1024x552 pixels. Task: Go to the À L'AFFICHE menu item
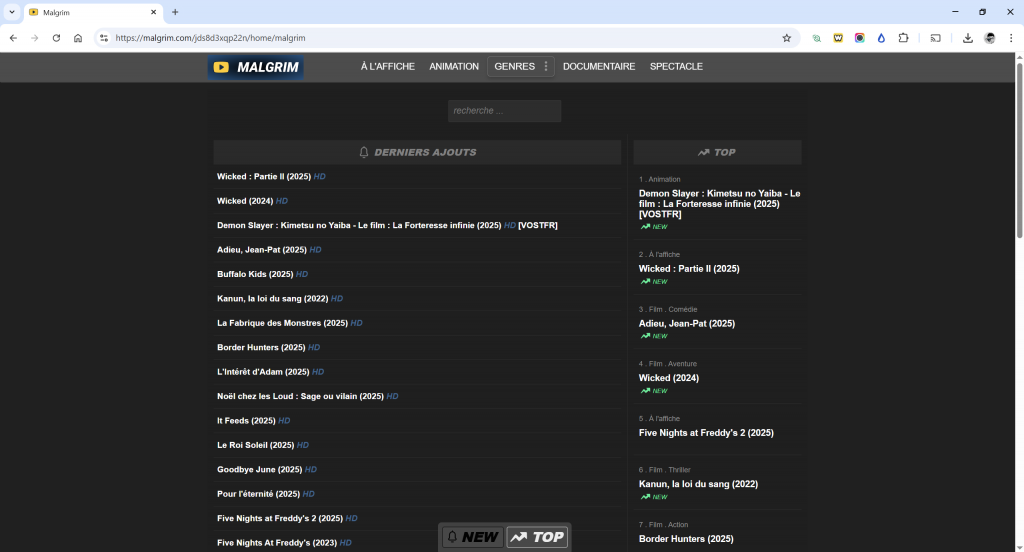coord(387,67)
